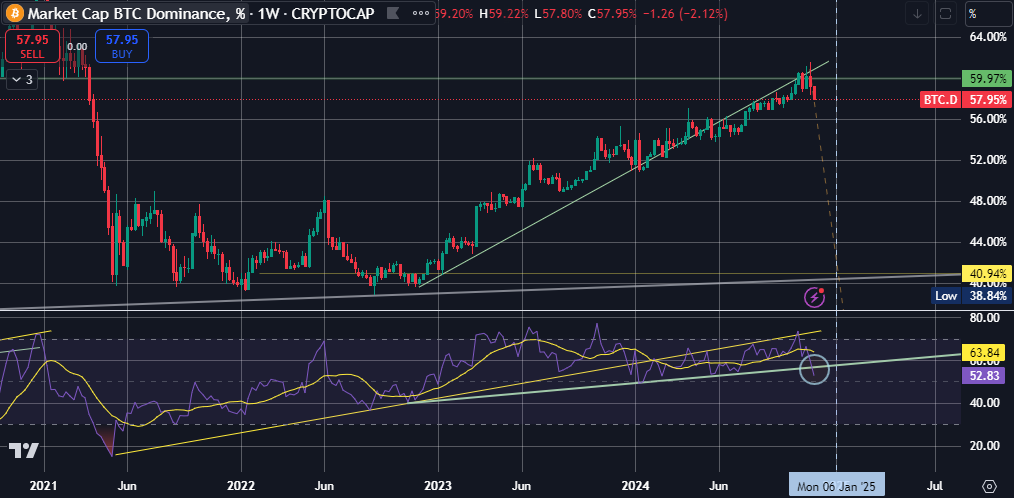
Task: Select the circle drawing on the RSI line
Action: point(814,369)
